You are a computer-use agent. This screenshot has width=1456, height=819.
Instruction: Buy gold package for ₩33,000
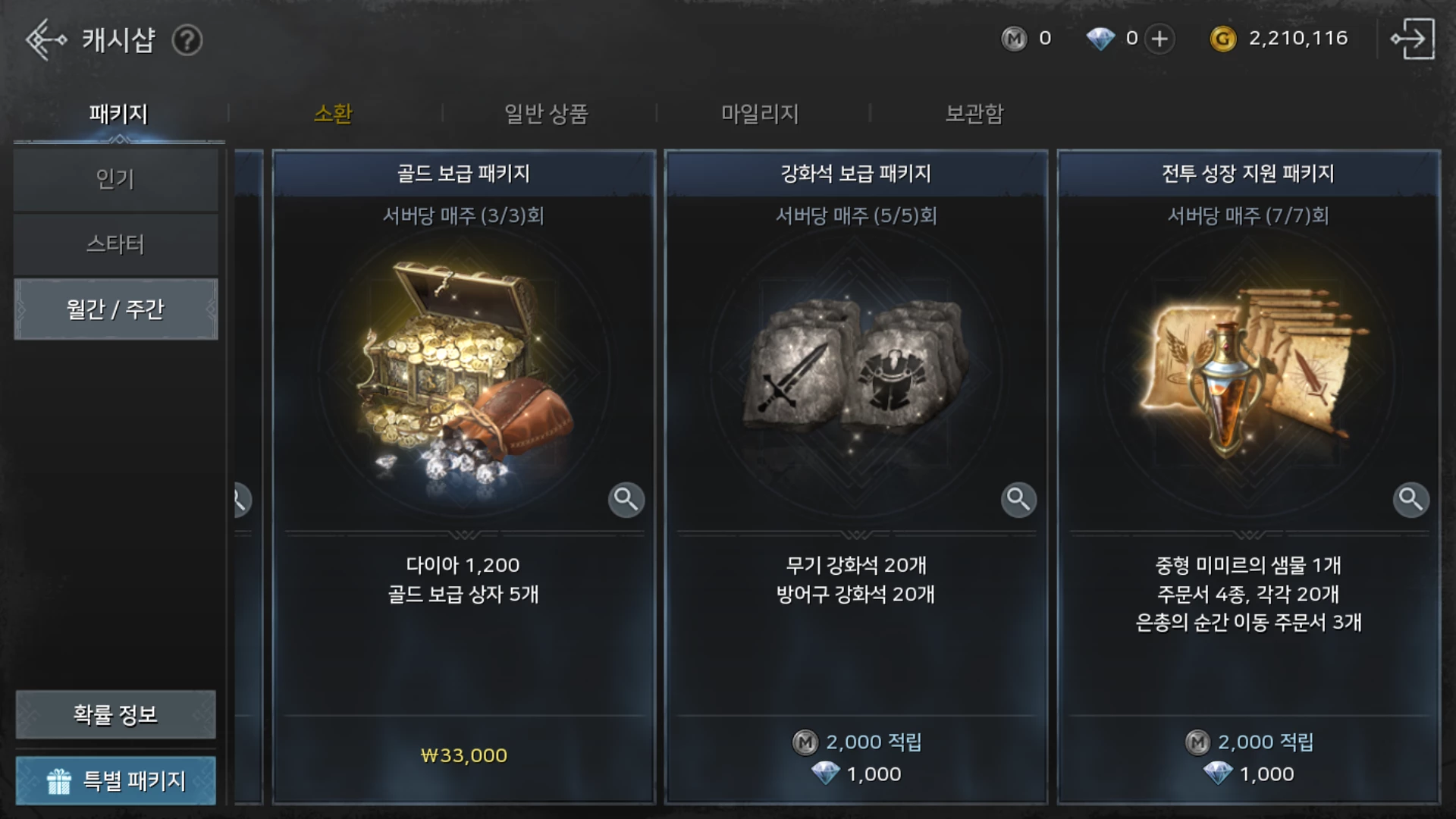(463, 755)
